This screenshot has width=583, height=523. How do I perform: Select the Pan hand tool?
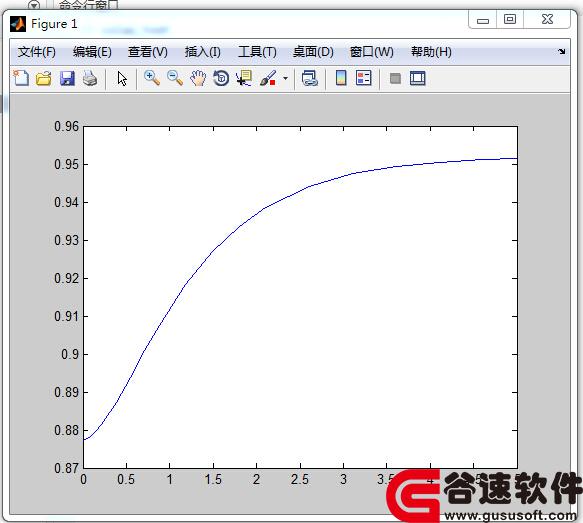198,78
